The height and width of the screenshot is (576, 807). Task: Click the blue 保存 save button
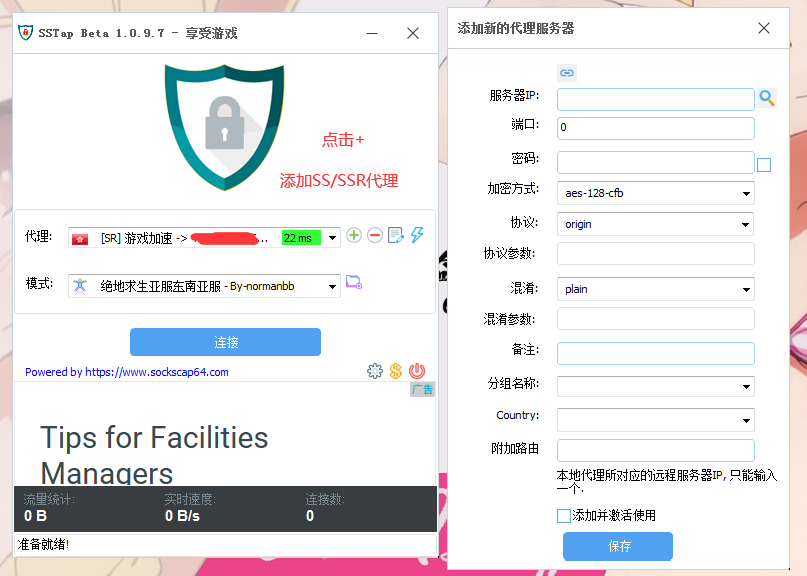point(618,546)
